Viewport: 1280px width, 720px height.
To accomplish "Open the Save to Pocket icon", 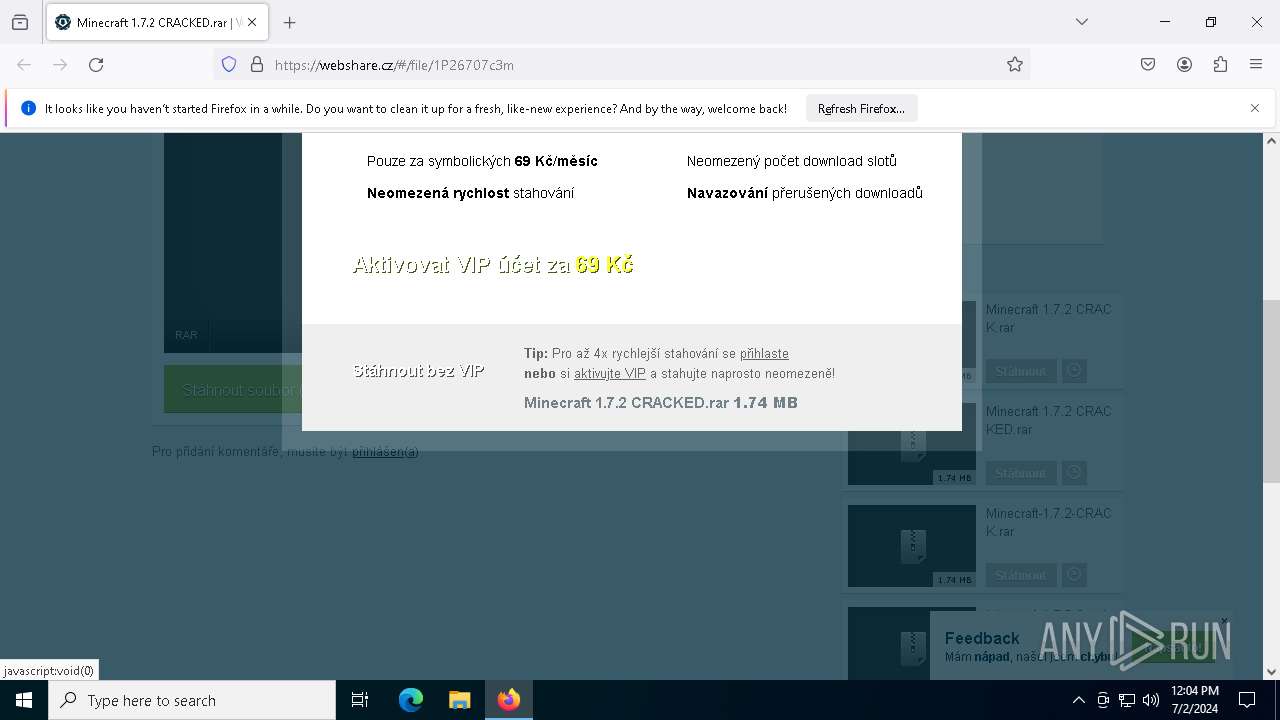I will pos(1148,65).
